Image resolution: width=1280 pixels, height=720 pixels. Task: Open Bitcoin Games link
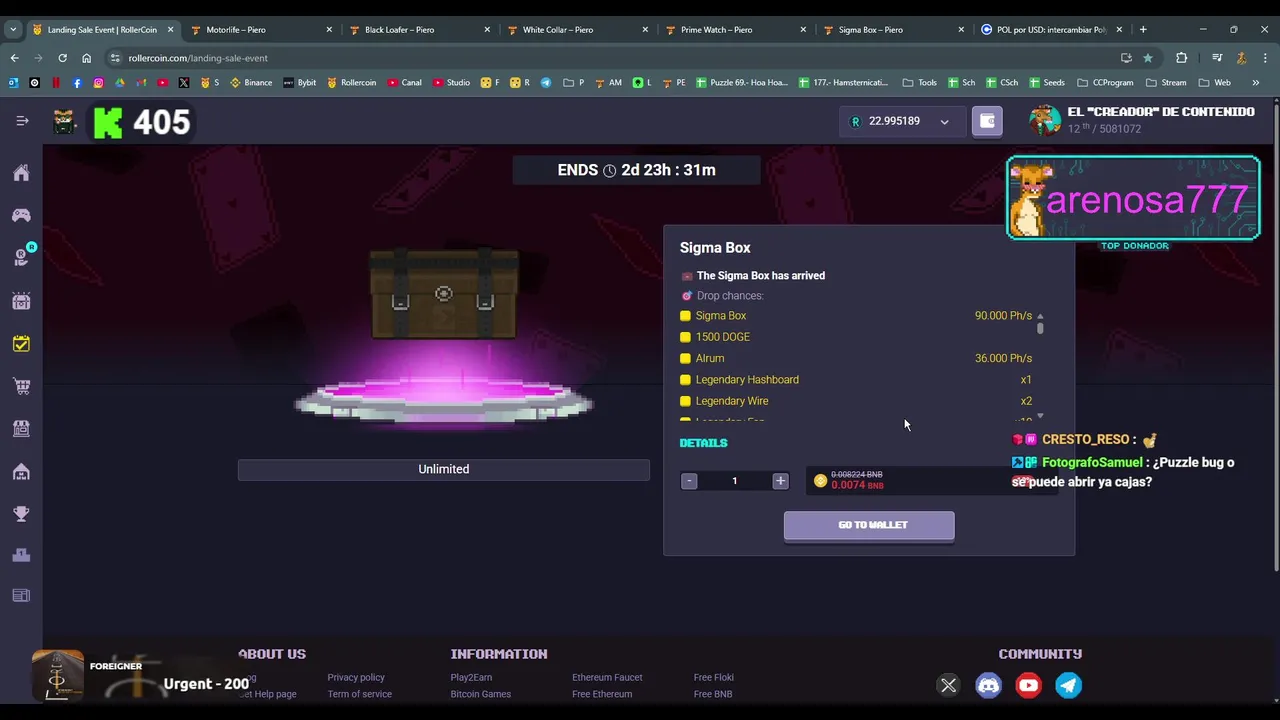pyautogui.click(x=480, y=694)
